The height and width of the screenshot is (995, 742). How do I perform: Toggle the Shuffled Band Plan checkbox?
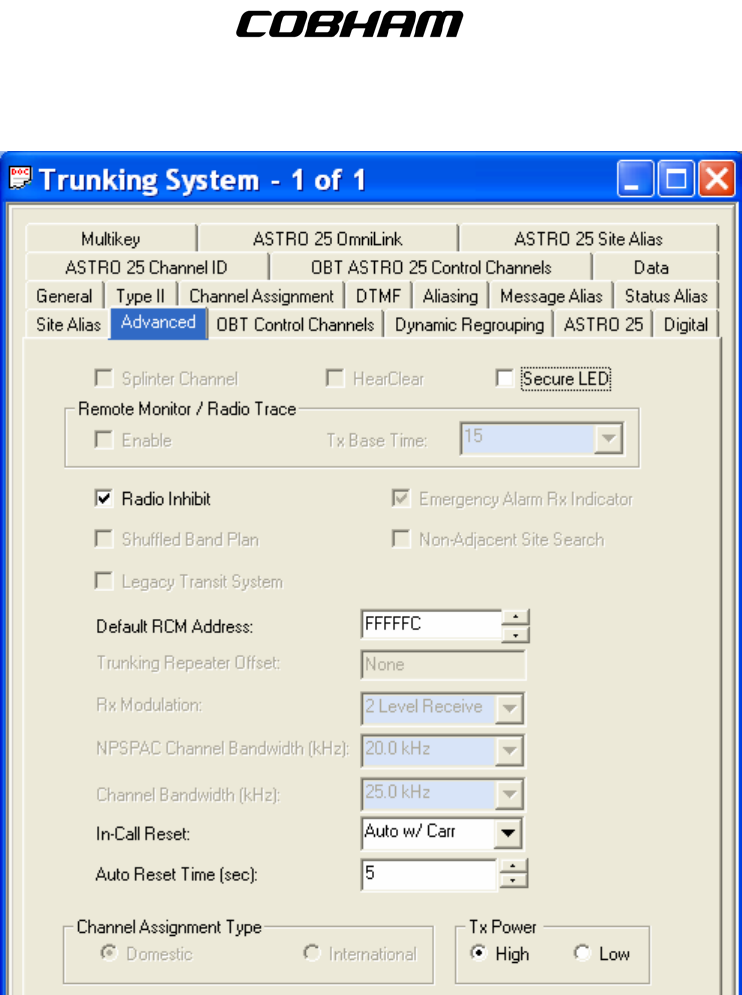[x=103, y=539]
